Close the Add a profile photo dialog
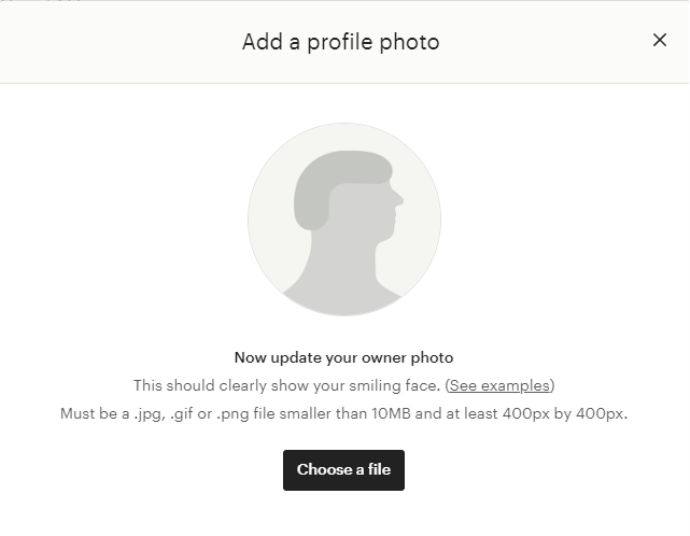Image resolution: width=690 pixels, height=536 pixels. pos(659,40)
